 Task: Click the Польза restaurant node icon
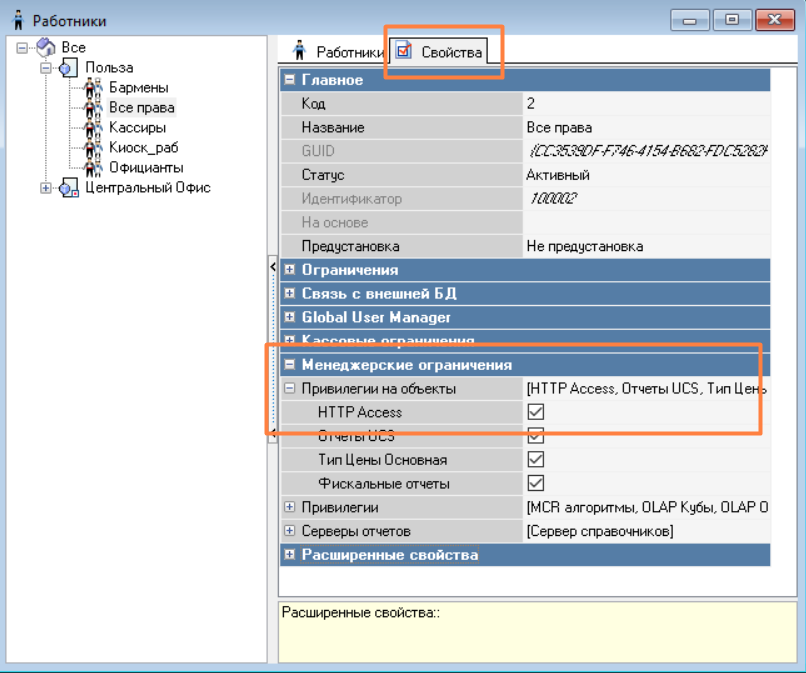click(x=68, y=68)
